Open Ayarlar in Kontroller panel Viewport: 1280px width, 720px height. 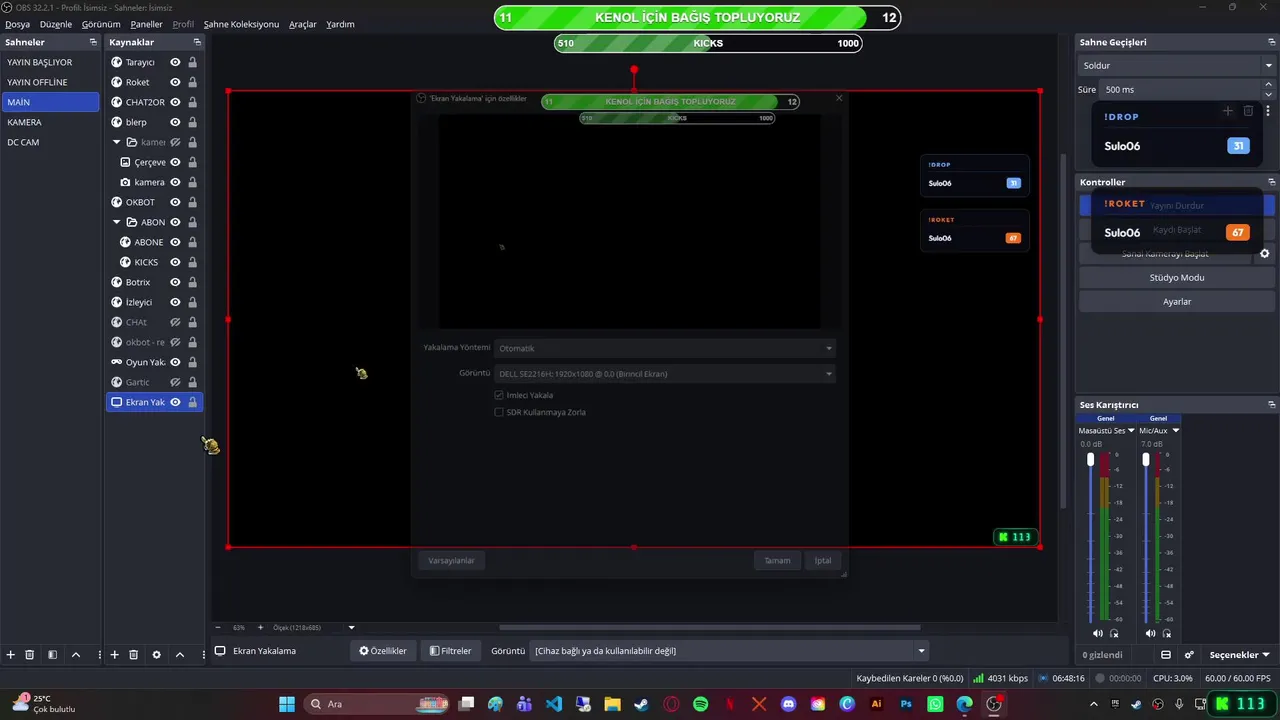coord(1176,301)
